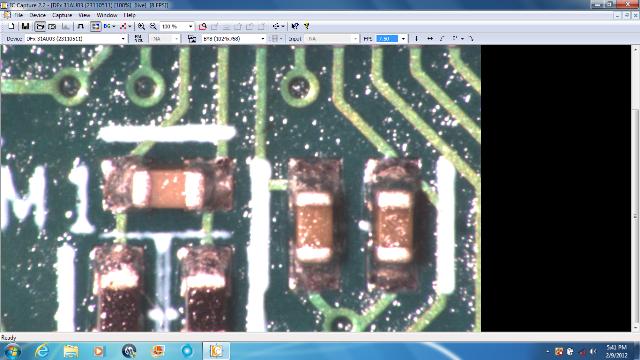Click the second greyed sequence icon
640x360 pixels.
(x=226, y=27)
